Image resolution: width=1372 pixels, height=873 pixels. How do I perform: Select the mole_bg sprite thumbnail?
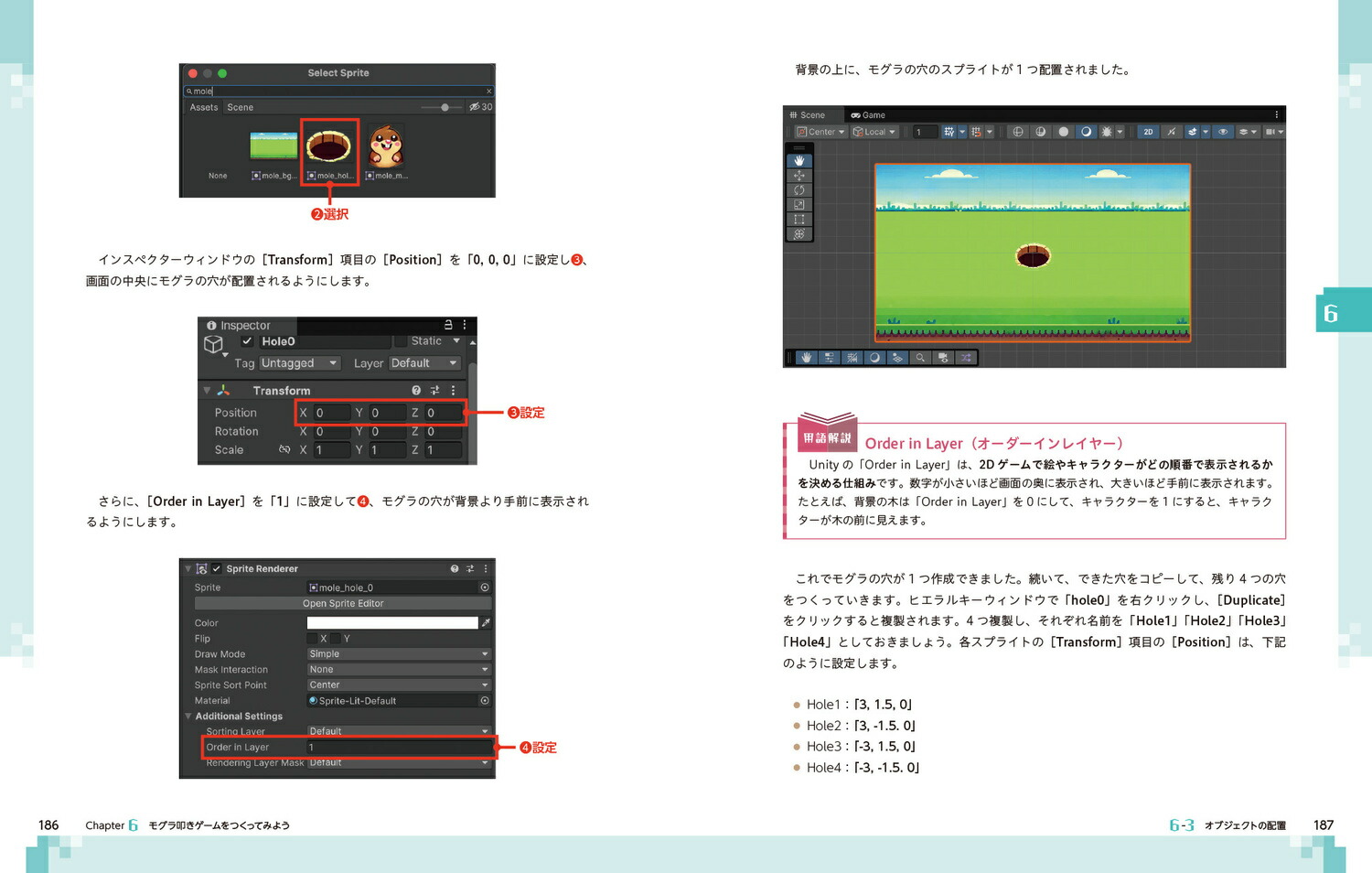273,145
